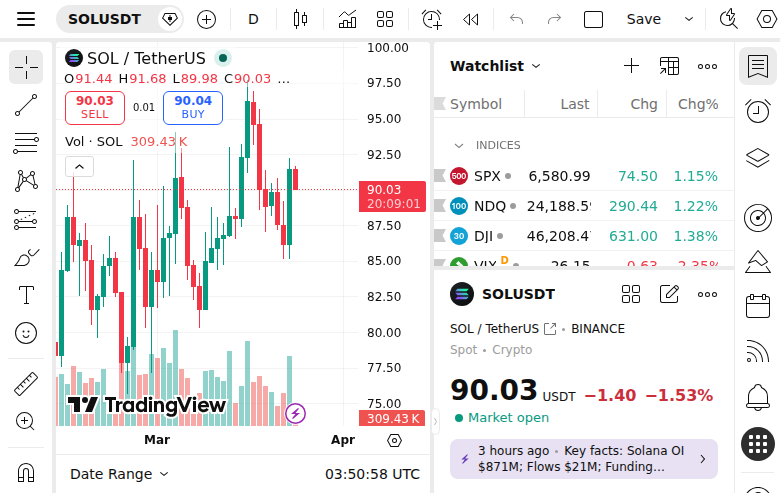Toggle the magnet snapping mode

tap(26, 472)
